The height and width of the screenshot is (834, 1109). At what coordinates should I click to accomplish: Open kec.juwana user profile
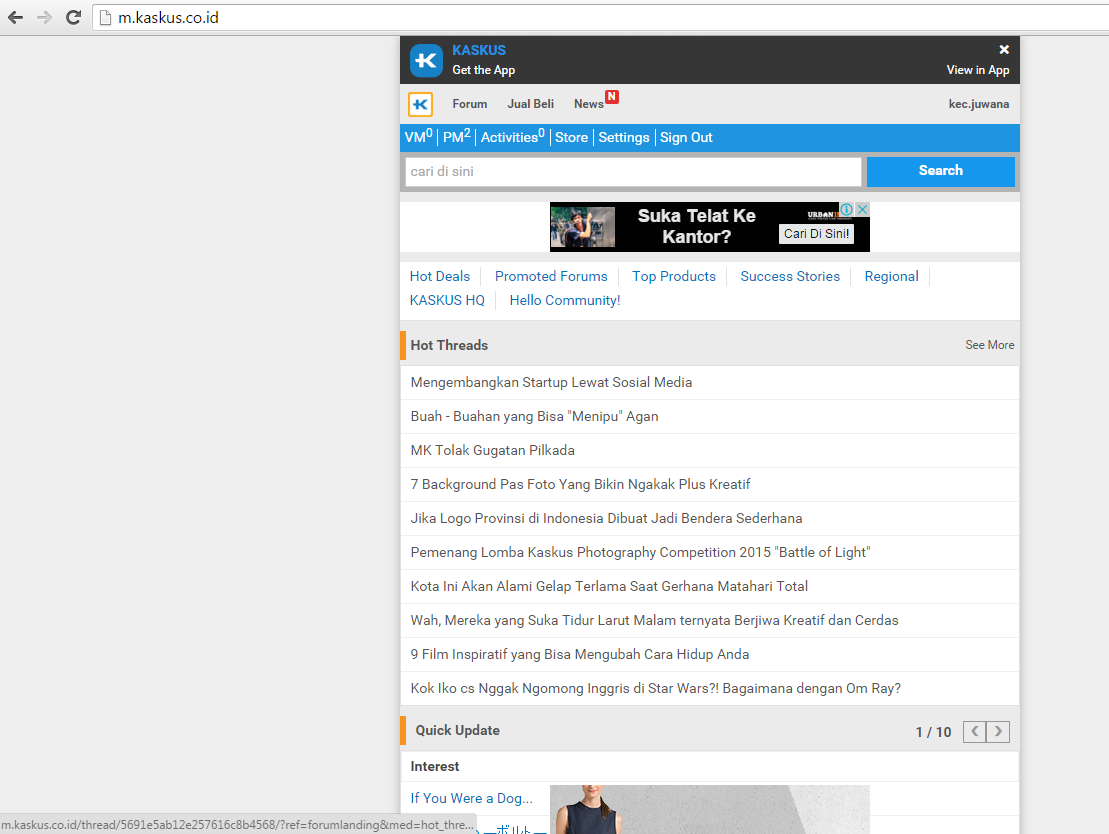point(979,104)
